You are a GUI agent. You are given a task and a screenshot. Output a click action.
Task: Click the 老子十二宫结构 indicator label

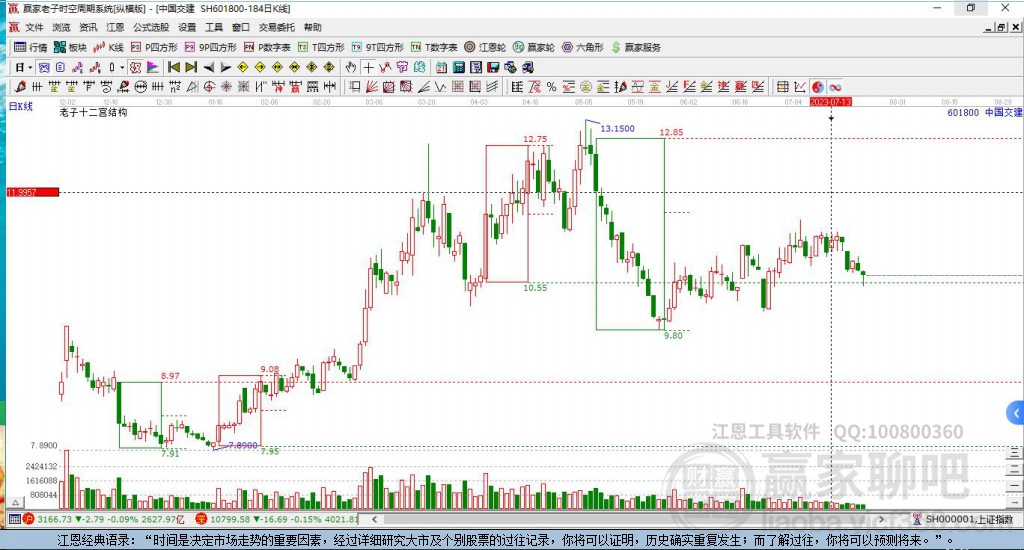coord(93,112)
